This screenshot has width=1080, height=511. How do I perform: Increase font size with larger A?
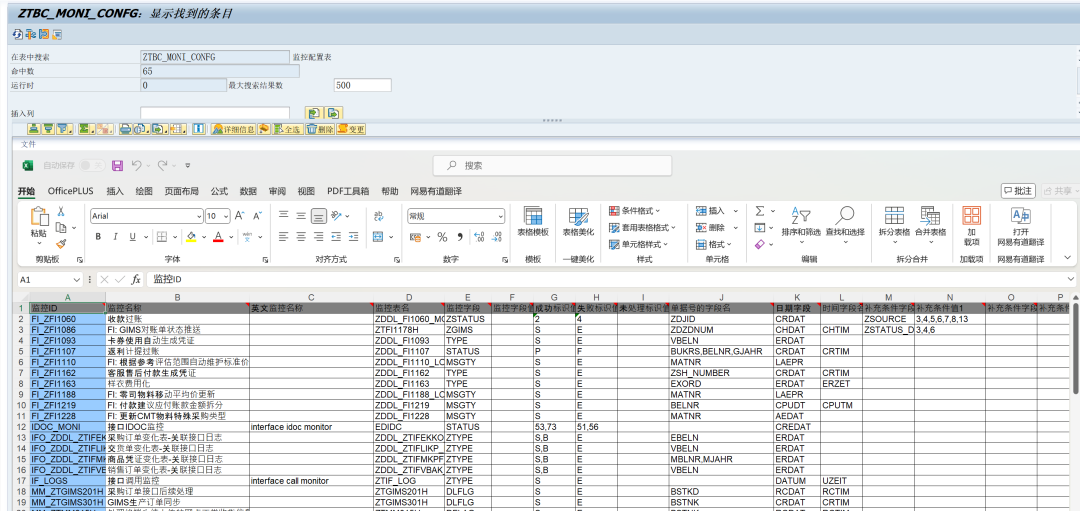tap(240, 216)
